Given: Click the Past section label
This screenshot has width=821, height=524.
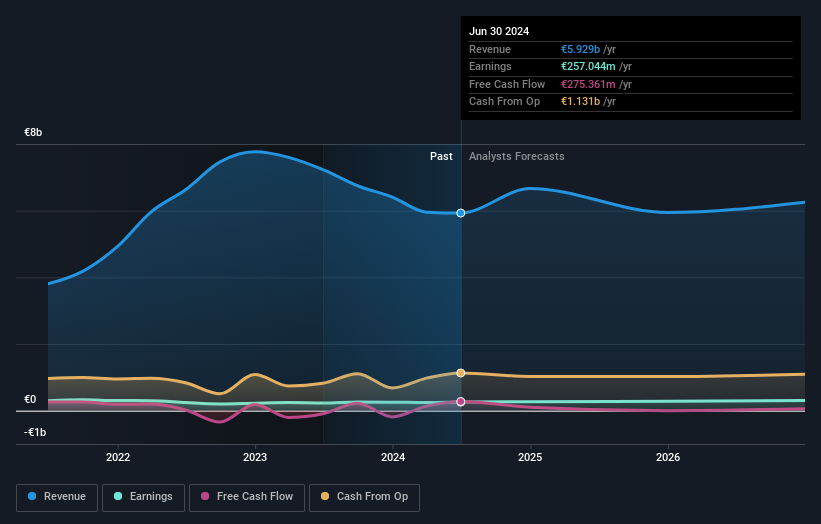Looking at the screenshot, I should (x=441, y=156).
